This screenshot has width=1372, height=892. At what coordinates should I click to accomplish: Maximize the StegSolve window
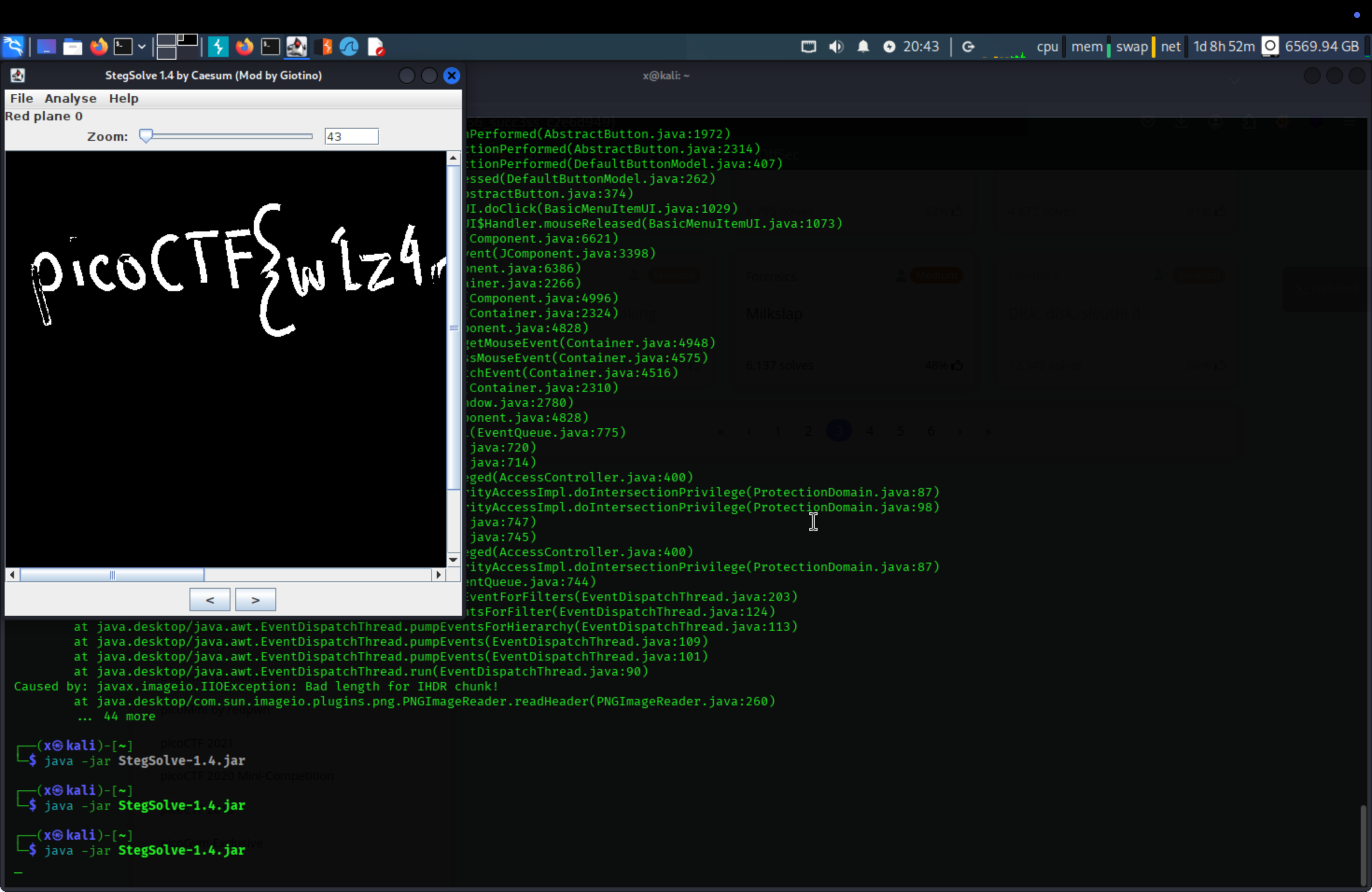[429, 76]
